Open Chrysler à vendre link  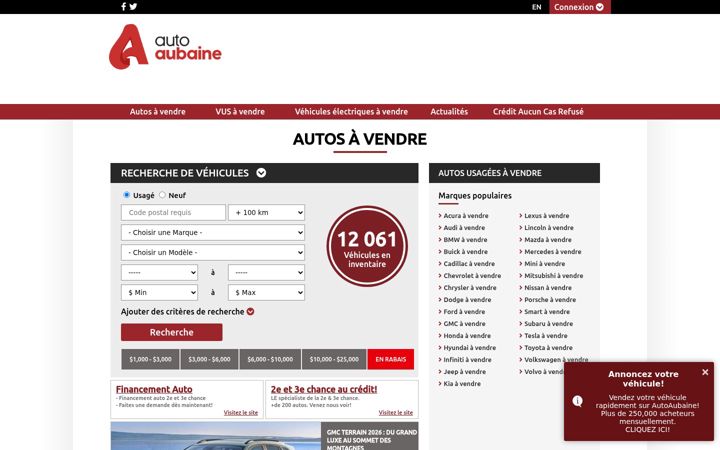pos(470,287)
